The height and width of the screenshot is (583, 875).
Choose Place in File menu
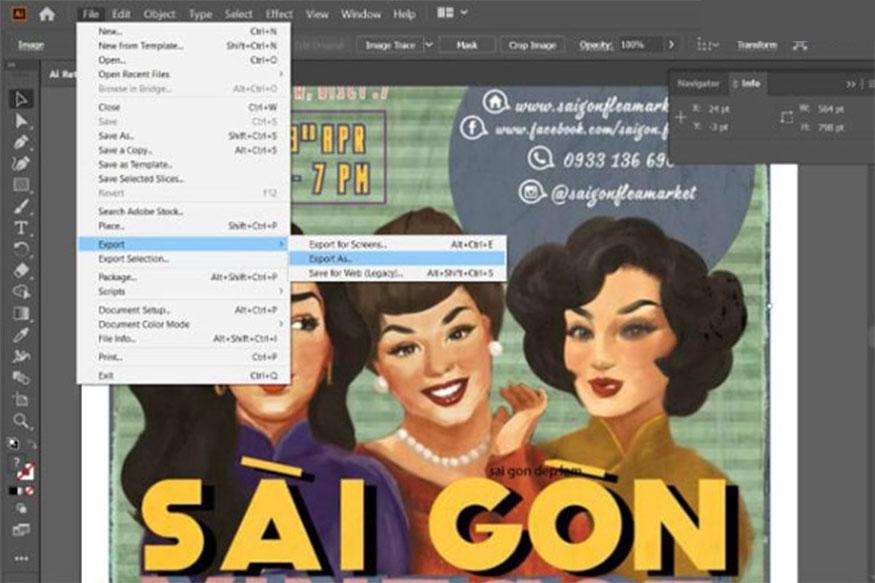[x=183, y=226]
